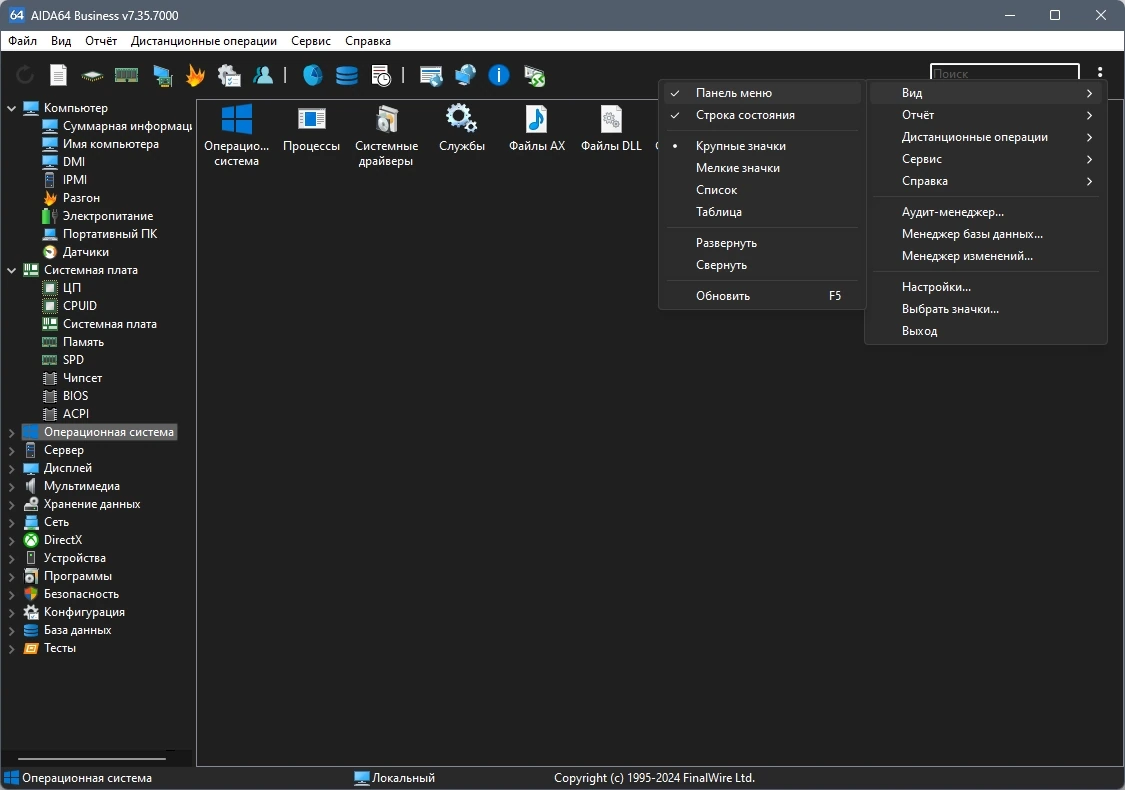Open Аудит-менеджер... from the menu
The width and height of the screenshot is (1125, 790).
point(986,212)
